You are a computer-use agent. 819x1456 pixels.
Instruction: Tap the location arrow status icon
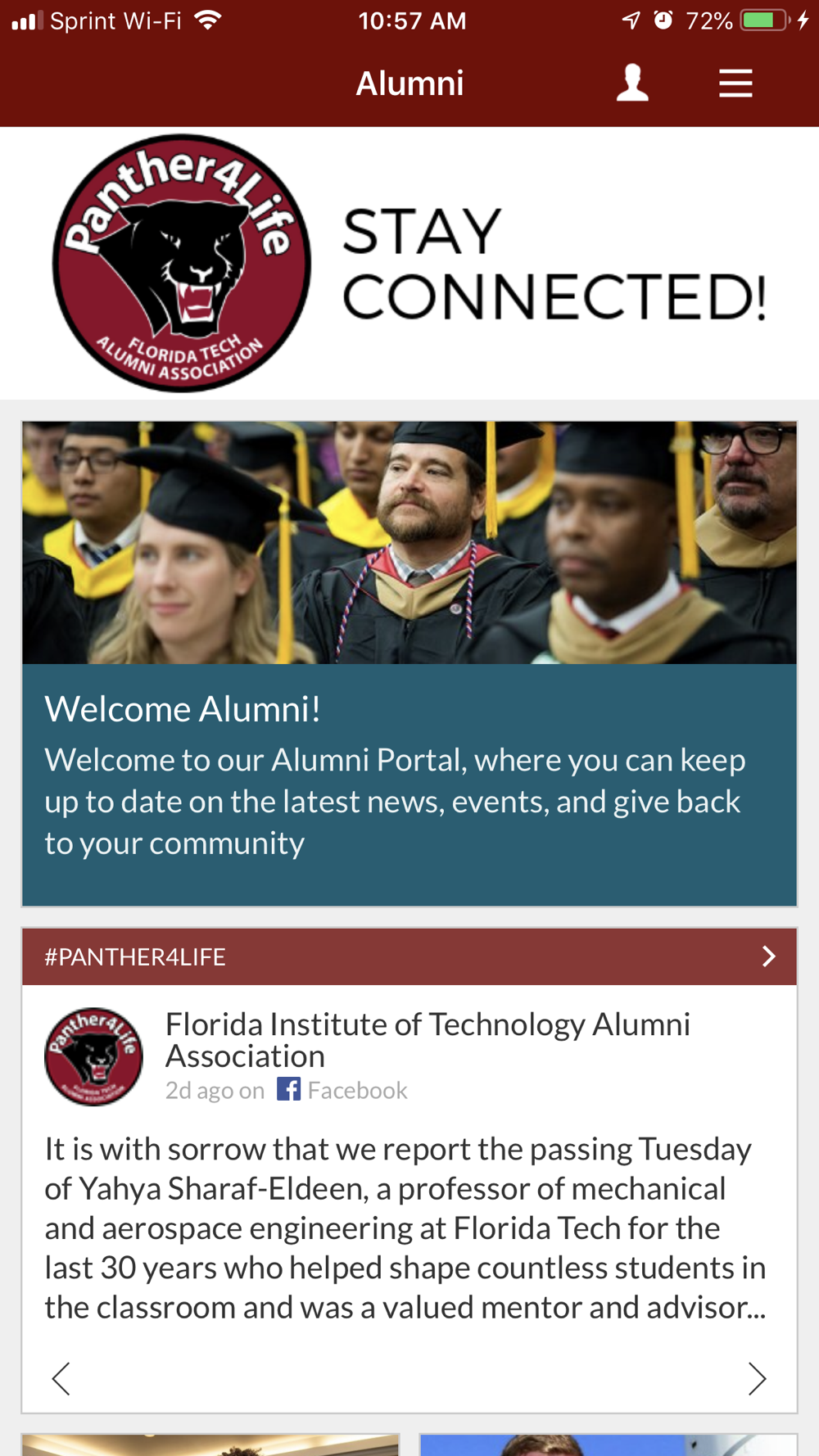pyautogui.click(x=631, y=20)
